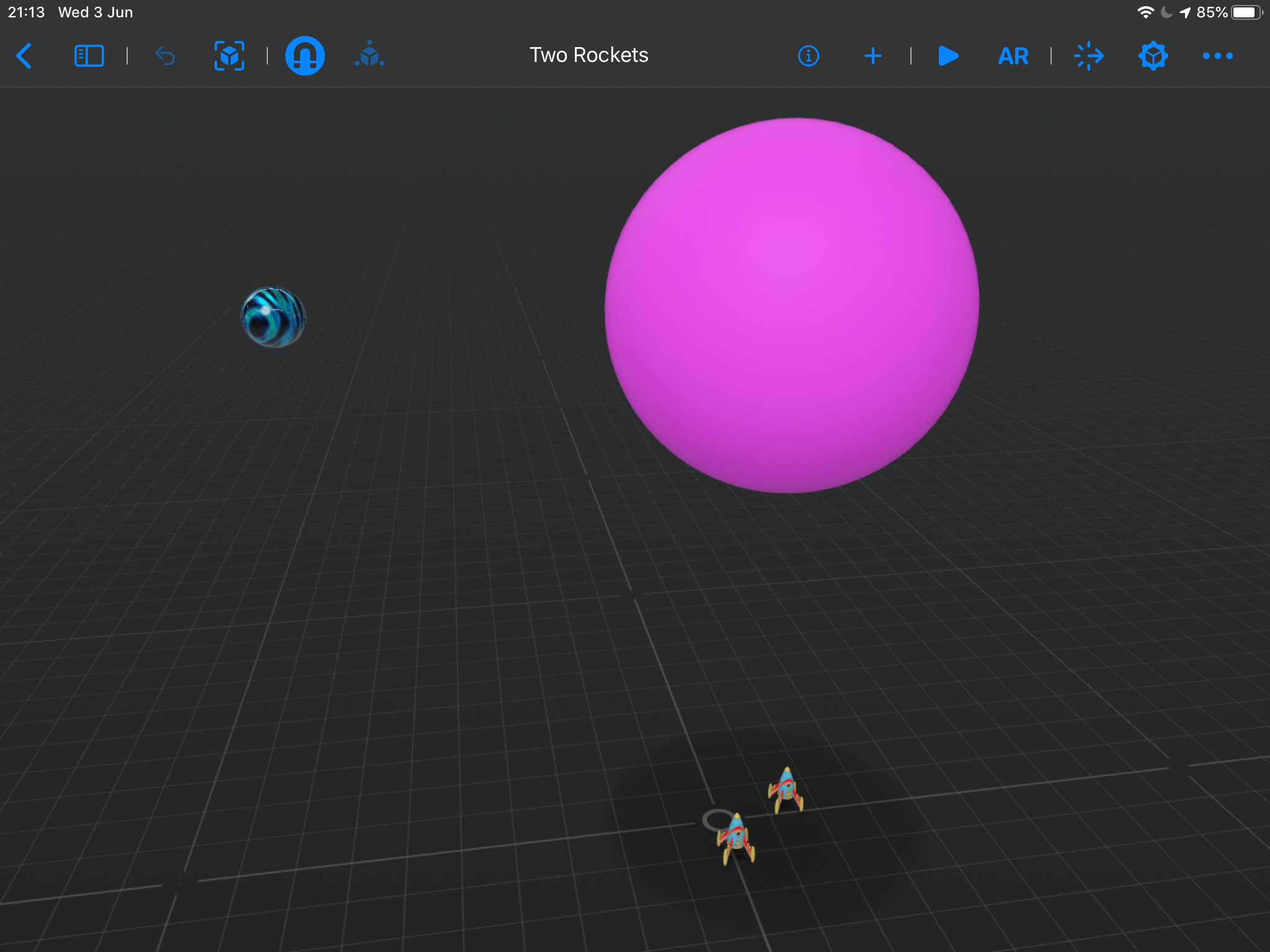Open the object arrangement cube icon
This screenshot has width=1270, height=952.
[370, 56]
